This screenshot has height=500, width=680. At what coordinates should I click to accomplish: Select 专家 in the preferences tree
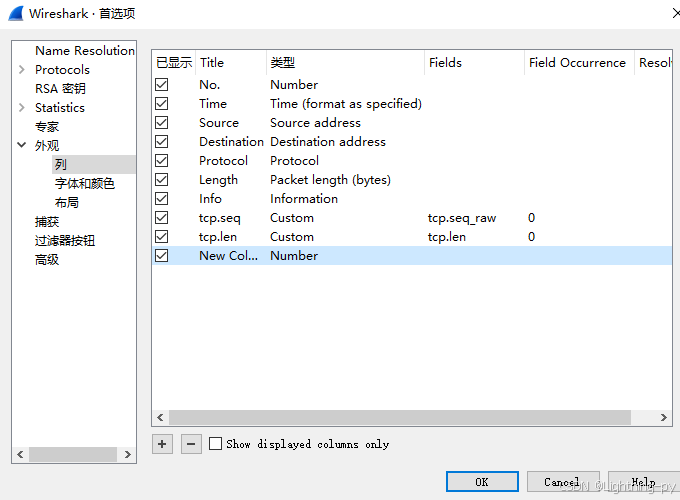[x=47, y=127]
